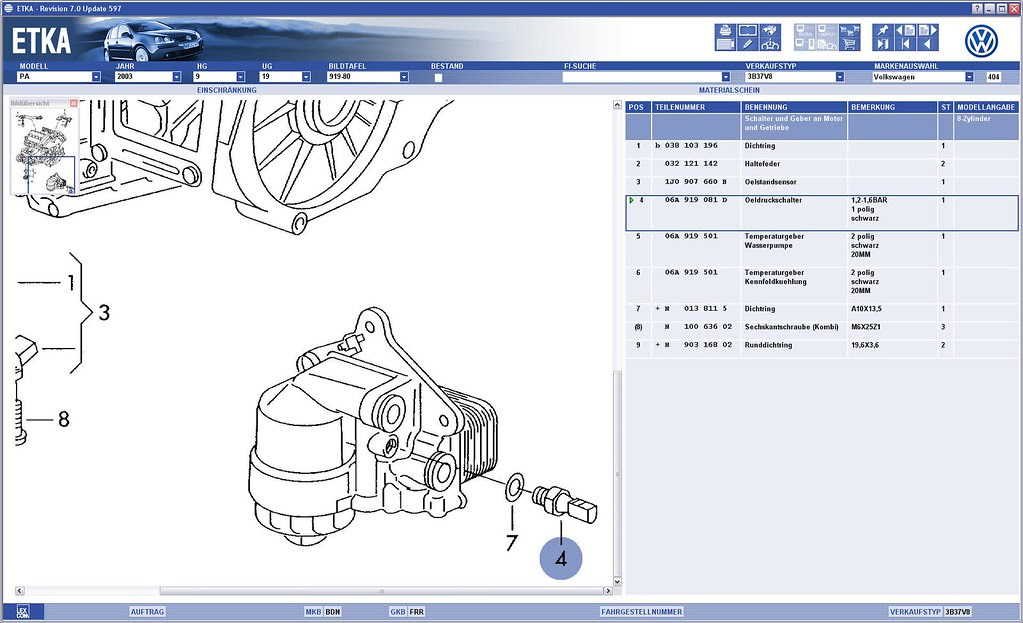Viewport: 1023px width, 623px height.
Task: Click the AUFTRAG status bar button
Action: tap(147, 611)
